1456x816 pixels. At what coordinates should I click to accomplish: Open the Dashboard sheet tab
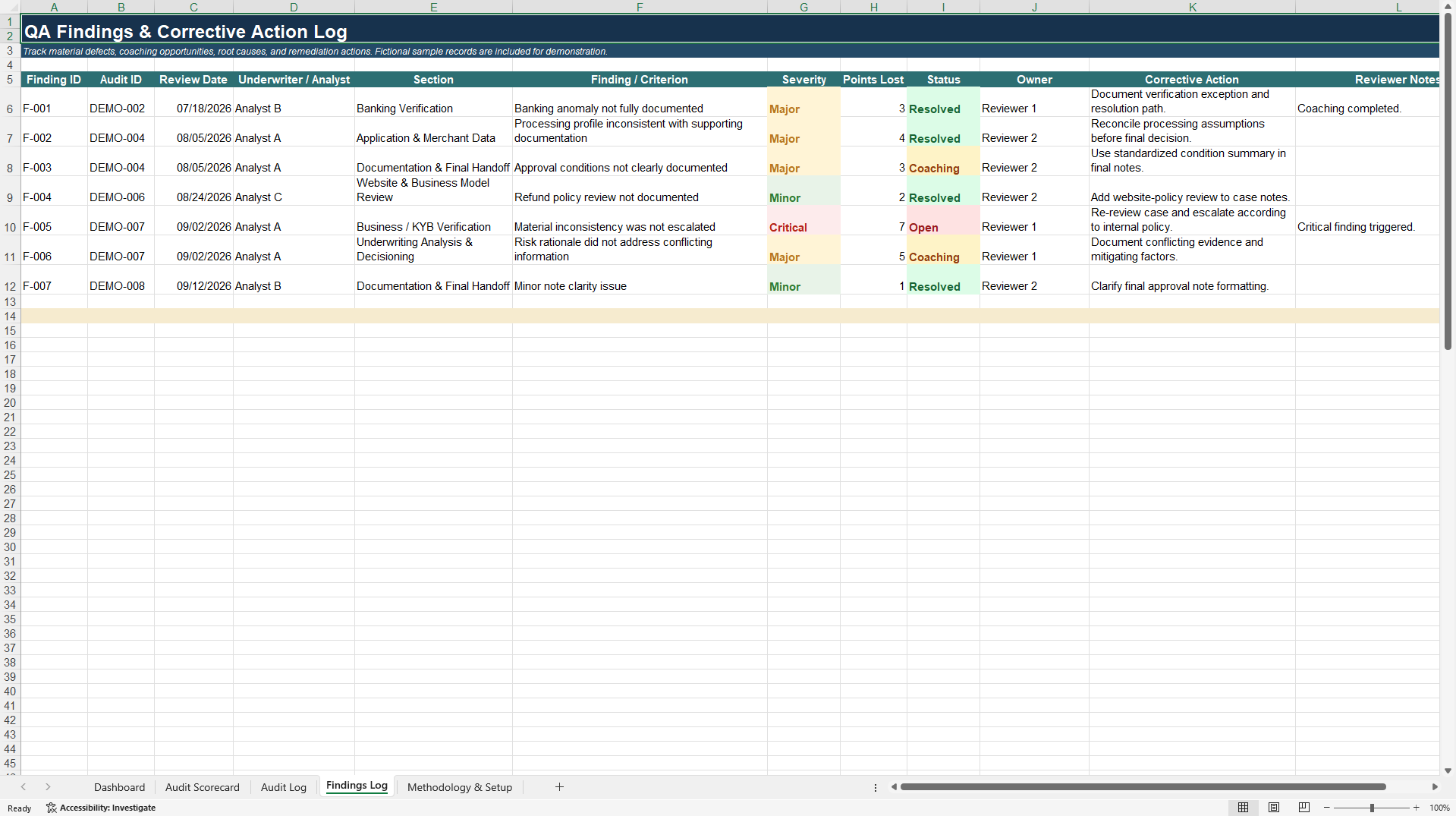tap(119, 787)
